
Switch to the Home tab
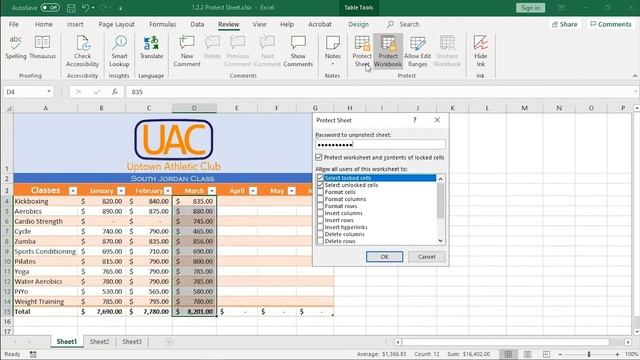point(44,24)
